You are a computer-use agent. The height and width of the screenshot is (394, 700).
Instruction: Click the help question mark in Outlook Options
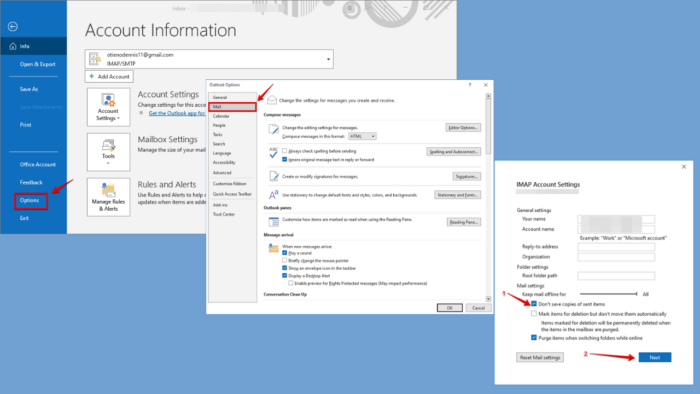click(470, 85)
